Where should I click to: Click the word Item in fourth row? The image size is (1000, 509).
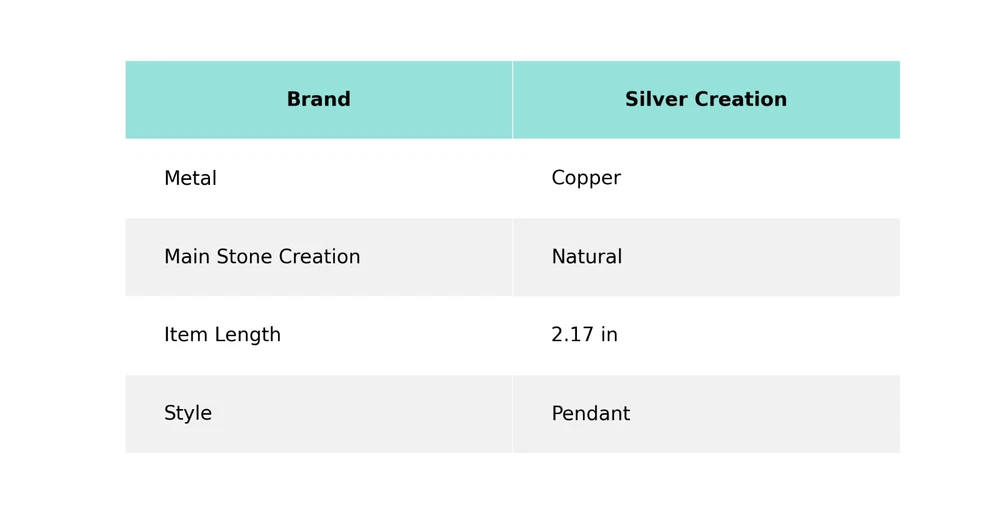[181, 336]
